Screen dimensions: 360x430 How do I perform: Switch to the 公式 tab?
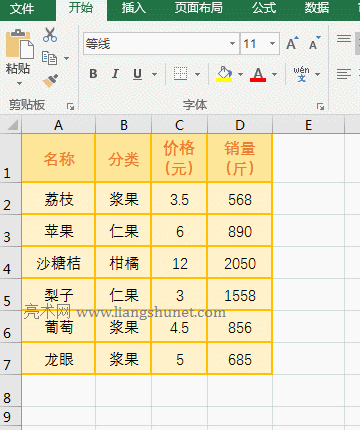[x=264, y=8]
